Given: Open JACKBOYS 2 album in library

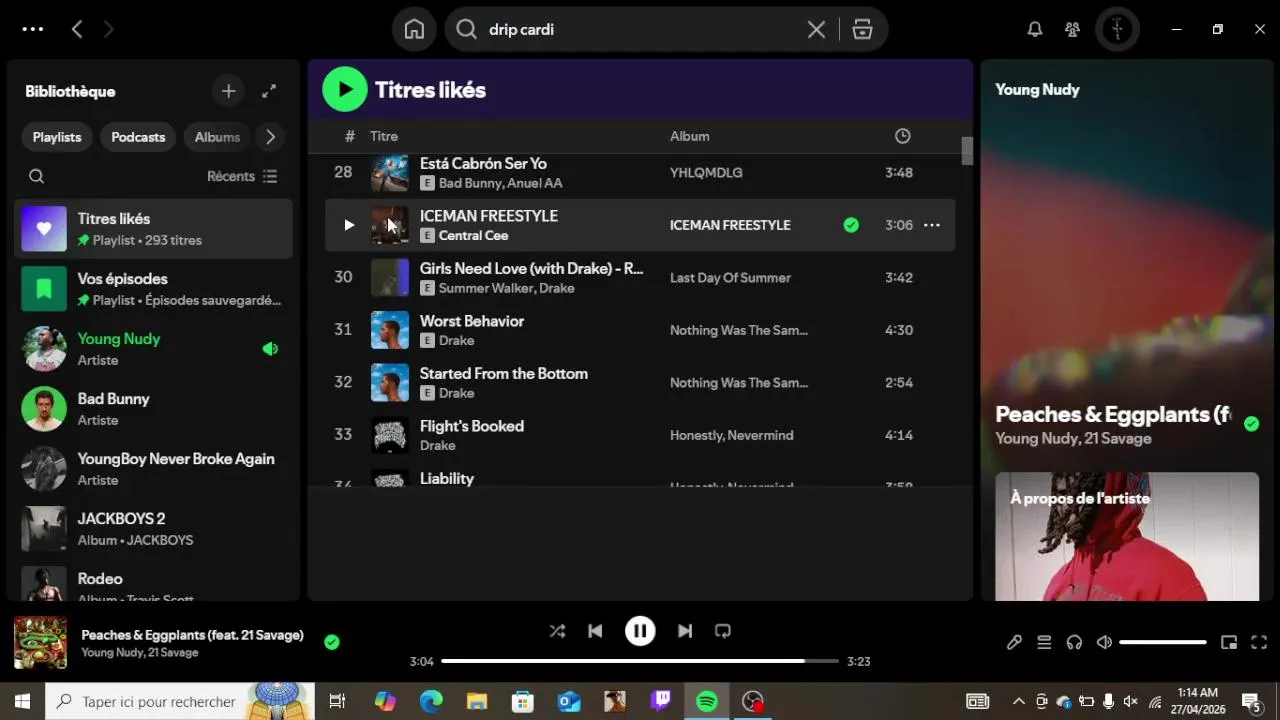Looking at the screenshot, I should 153,529.
